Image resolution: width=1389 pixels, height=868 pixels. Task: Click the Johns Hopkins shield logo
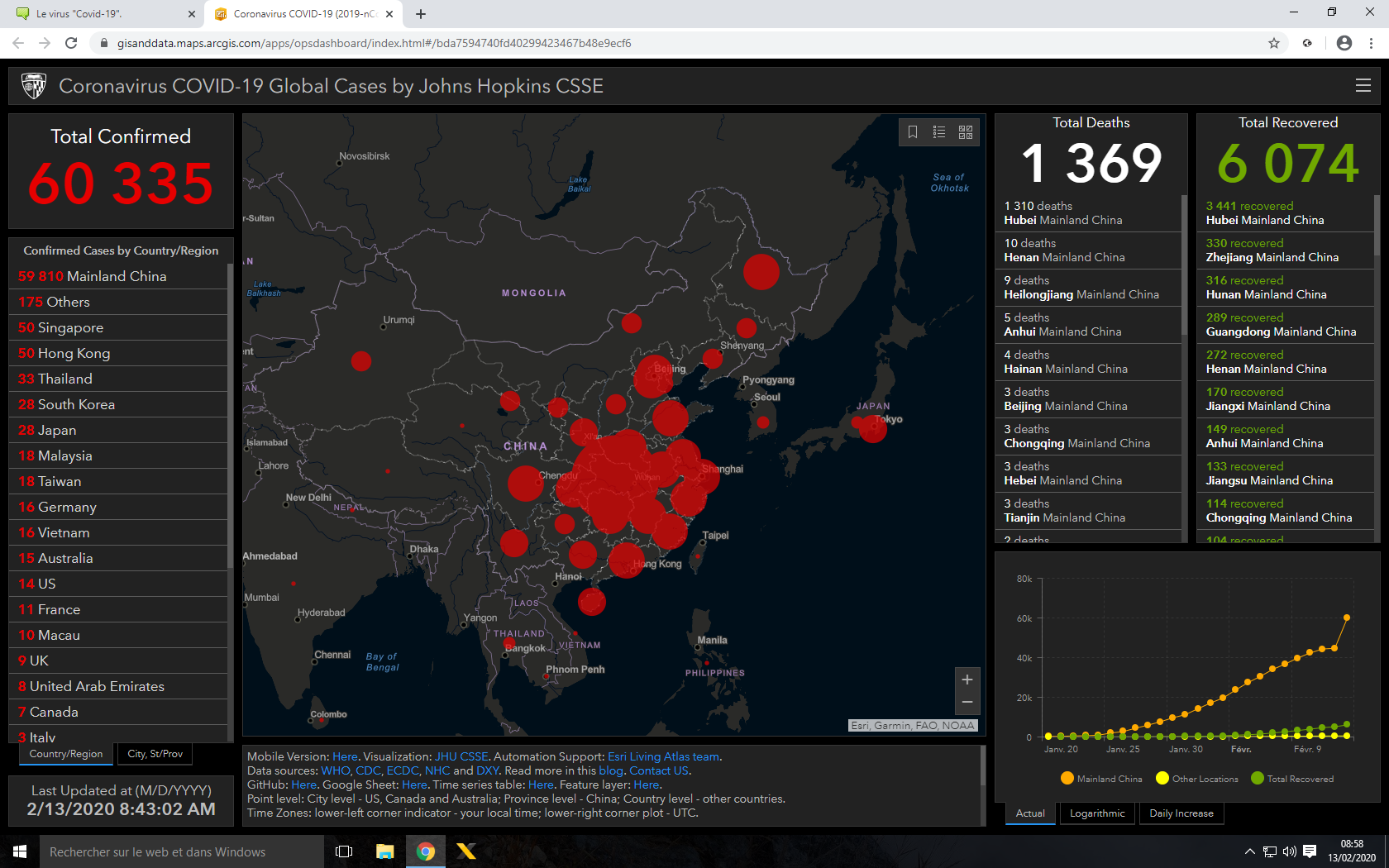pyautogui.click(x=34, y=85)
